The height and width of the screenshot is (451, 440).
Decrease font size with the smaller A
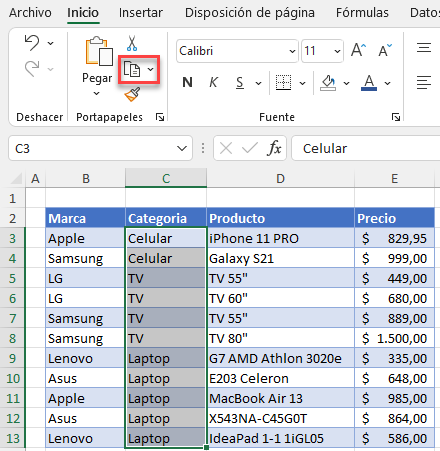pyautogui.click(x=385, y=51)
